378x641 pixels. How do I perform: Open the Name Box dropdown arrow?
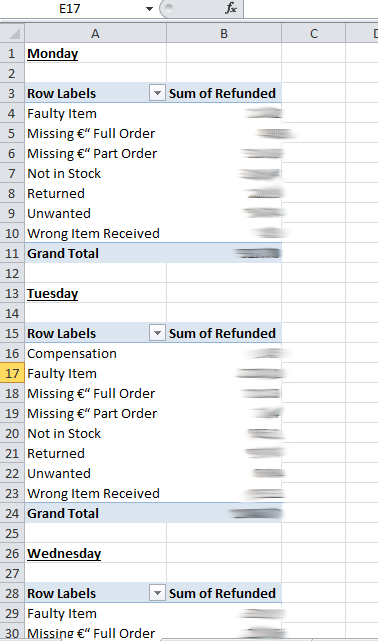click(x=149, y=9)
